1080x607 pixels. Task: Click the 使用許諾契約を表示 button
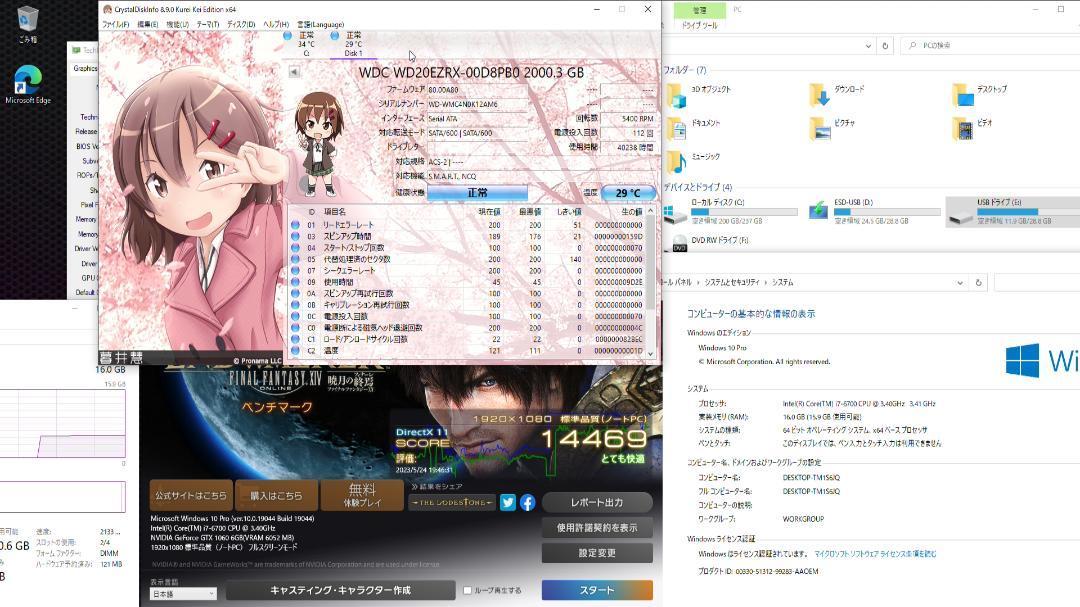(597, 528)
